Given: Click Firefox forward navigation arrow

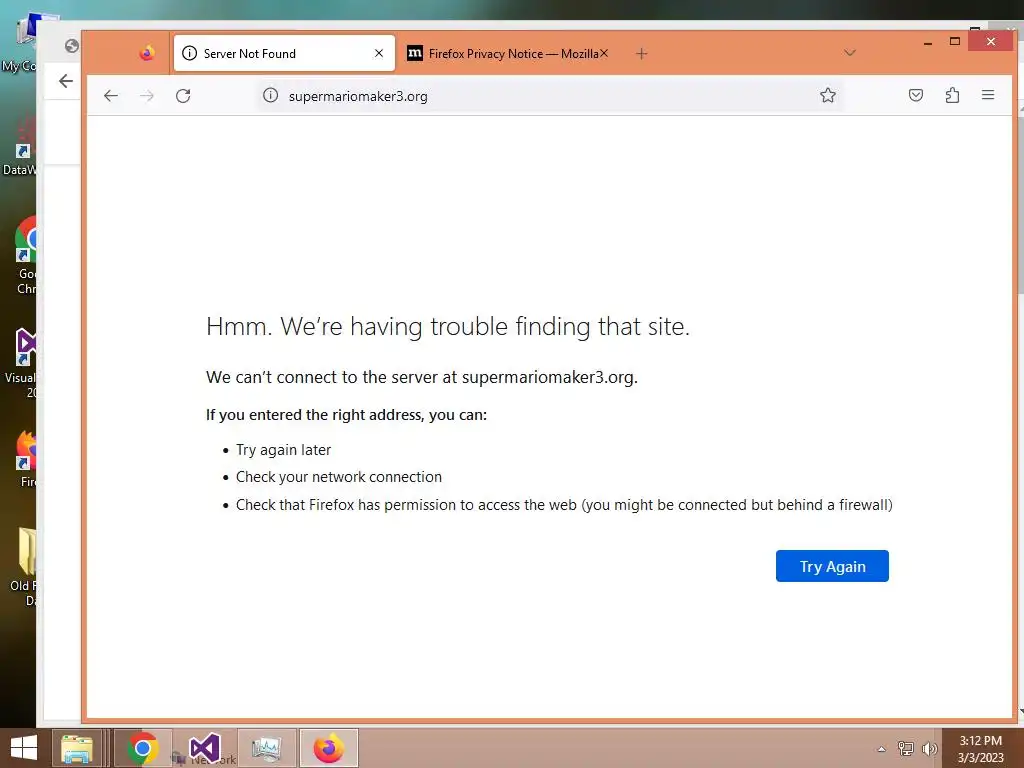Looking at the screenshot, I should pyautogui.click(x=147, y=96).
